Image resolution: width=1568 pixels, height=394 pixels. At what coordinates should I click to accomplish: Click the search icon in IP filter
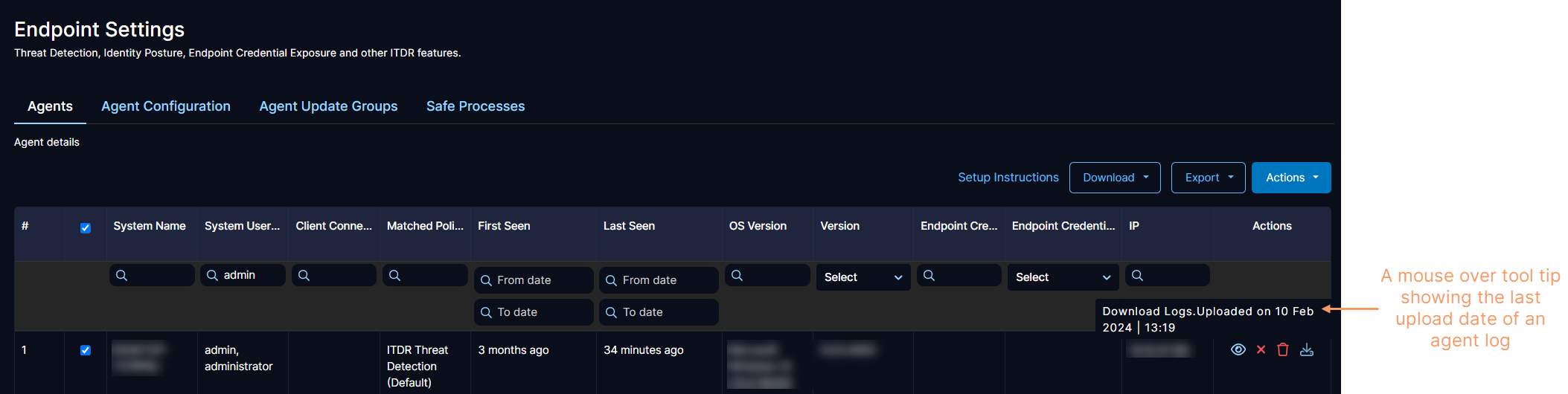1137,275
